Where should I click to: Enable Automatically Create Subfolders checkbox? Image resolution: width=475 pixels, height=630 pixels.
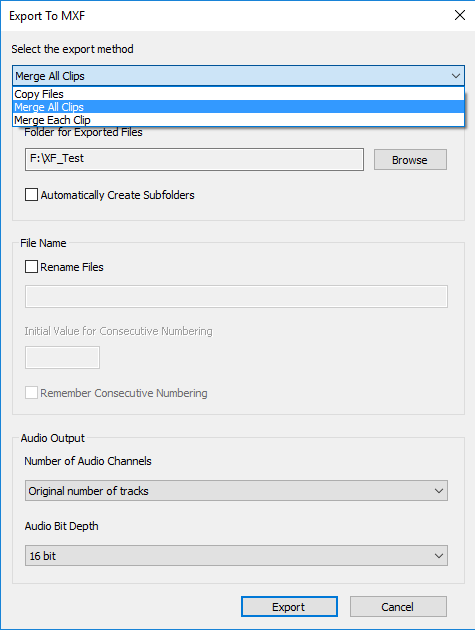coord(31,195)
